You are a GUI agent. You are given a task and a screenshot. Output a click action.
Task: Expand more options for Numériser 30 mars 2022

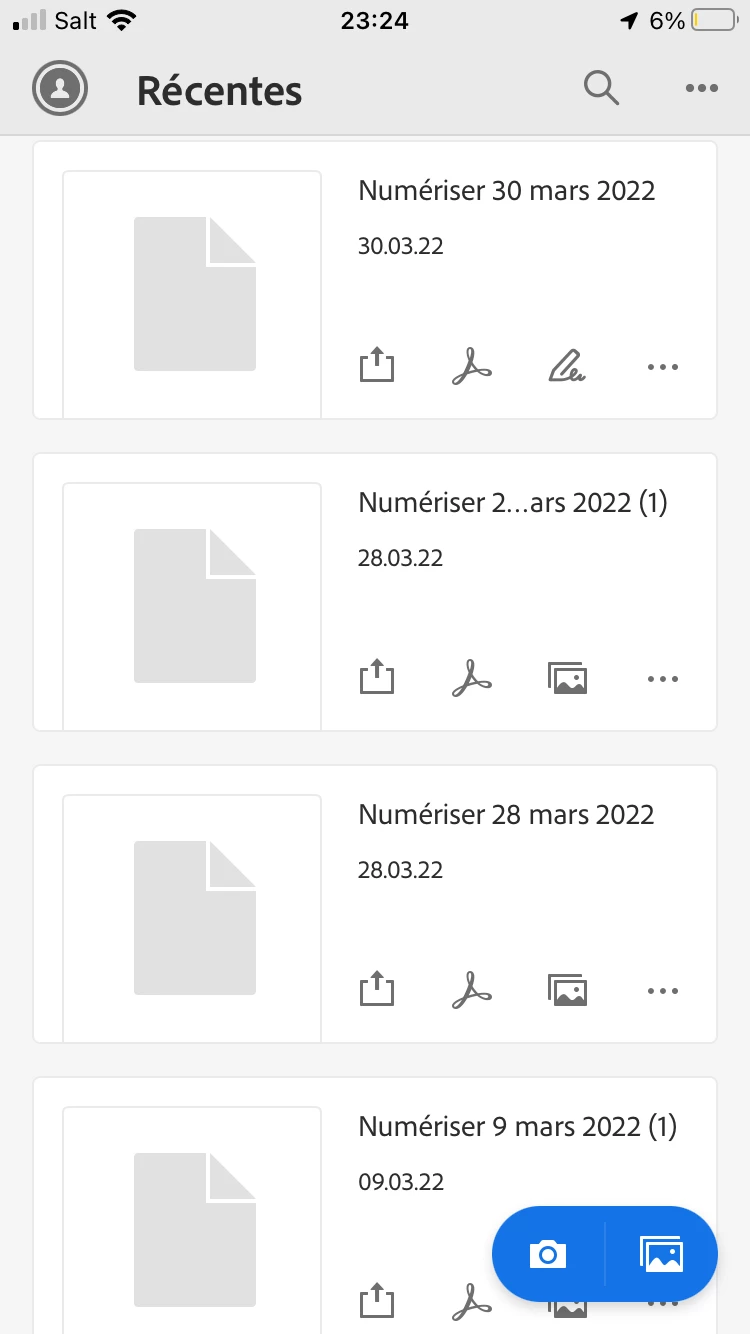point(663,367)
